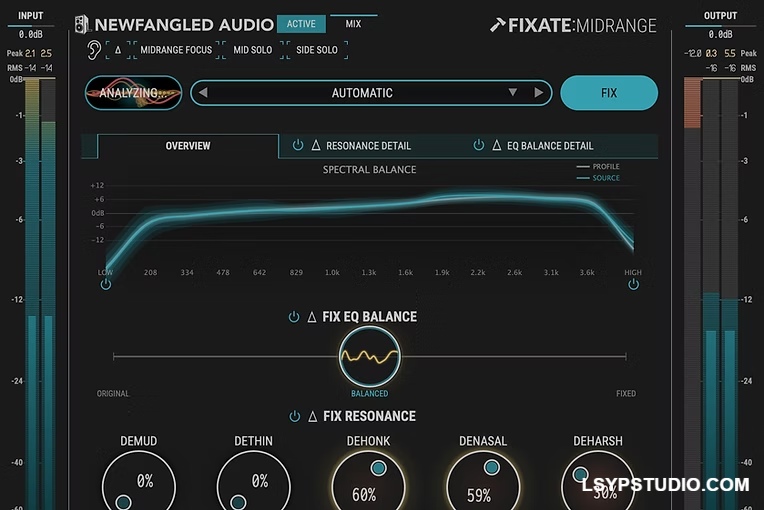Click the Newfangled Audio speaker logo icon
Screen dimensions: 764x510
[82, 24]
